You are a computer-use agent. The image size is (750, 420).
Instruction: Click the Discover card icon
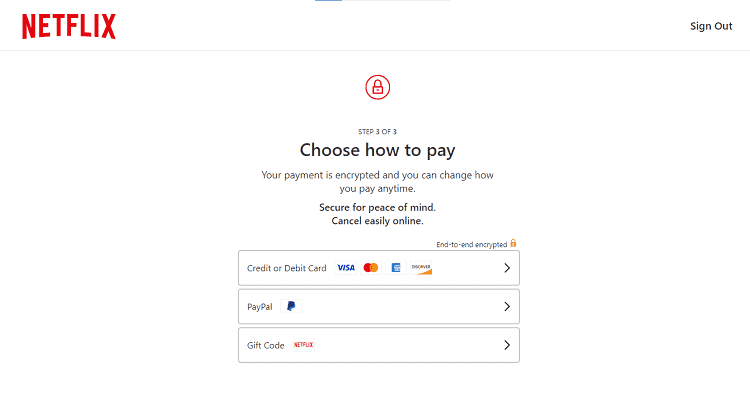click(421, 268)
